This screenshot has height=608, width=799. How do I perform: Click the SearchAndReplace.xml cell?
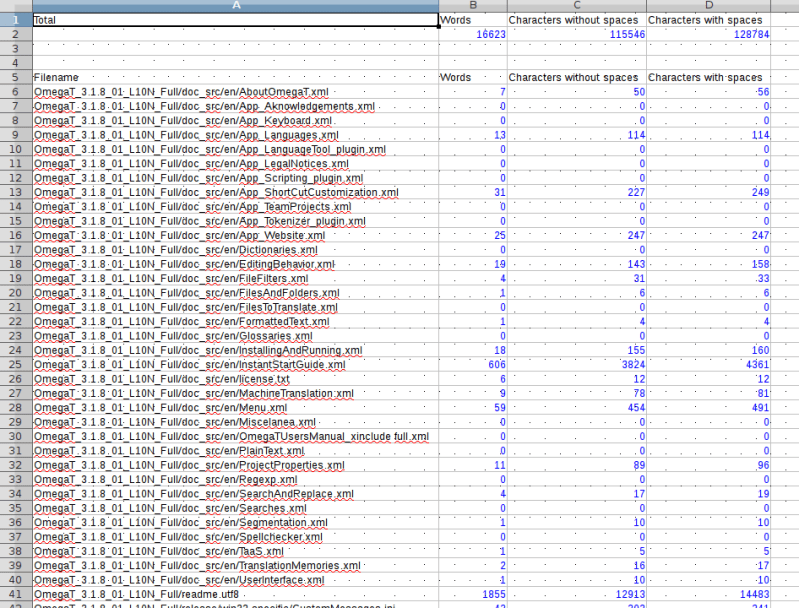point(235,494)
